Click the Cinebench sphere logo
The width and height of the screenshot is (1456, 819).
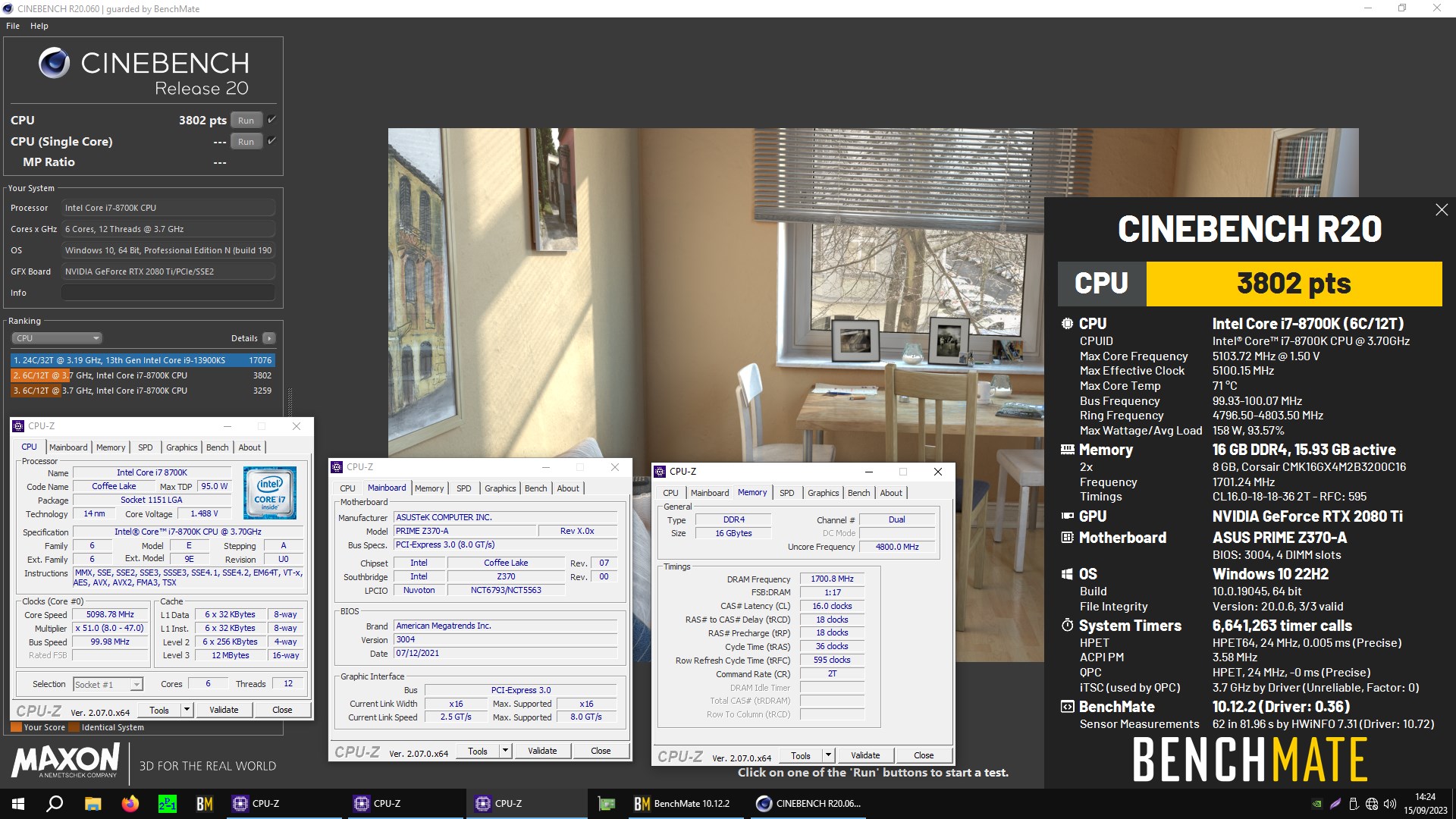click(x=55, y=63)
